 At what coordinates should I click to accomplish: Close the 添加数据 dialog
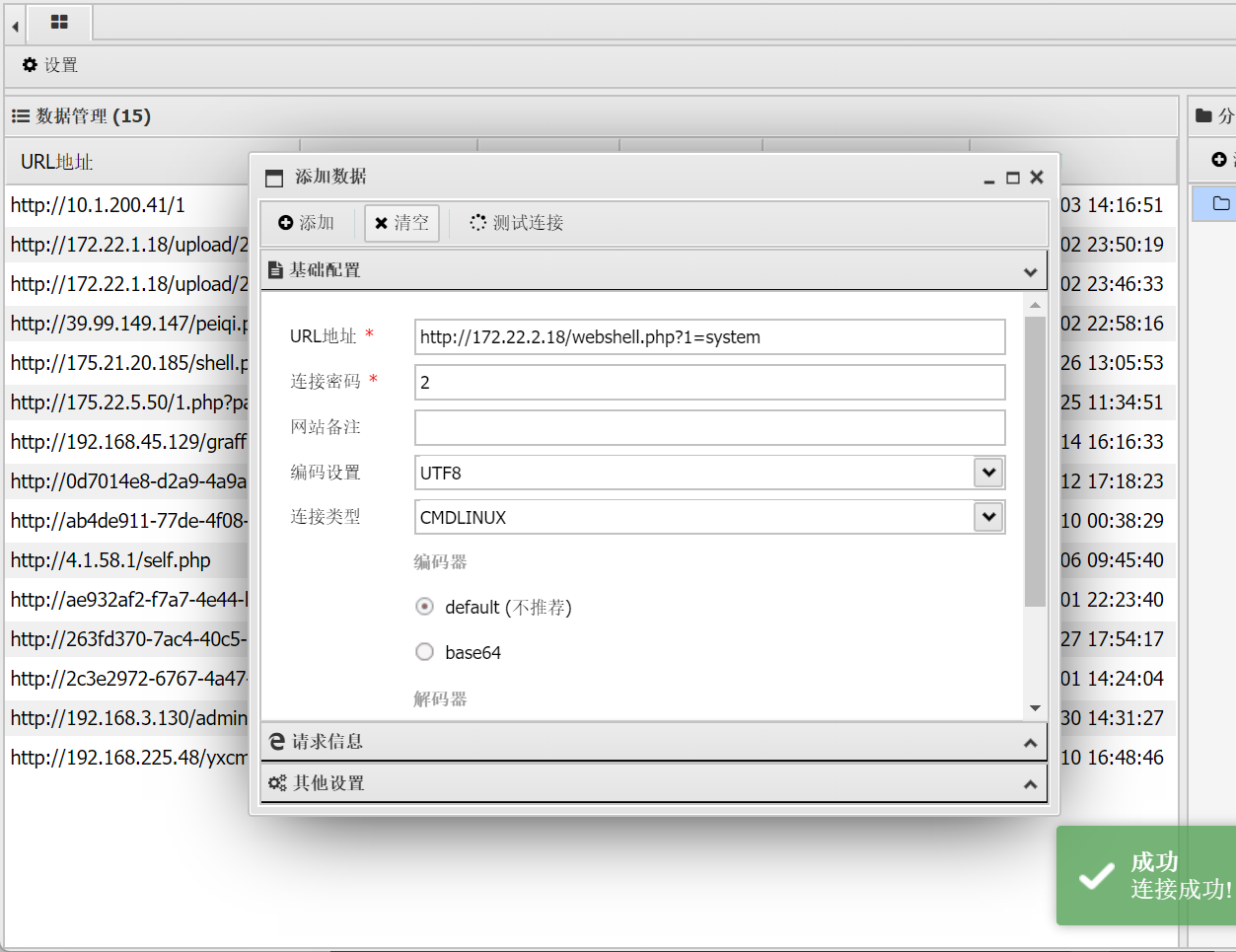pyautogui.click(x=1037, y=178)
